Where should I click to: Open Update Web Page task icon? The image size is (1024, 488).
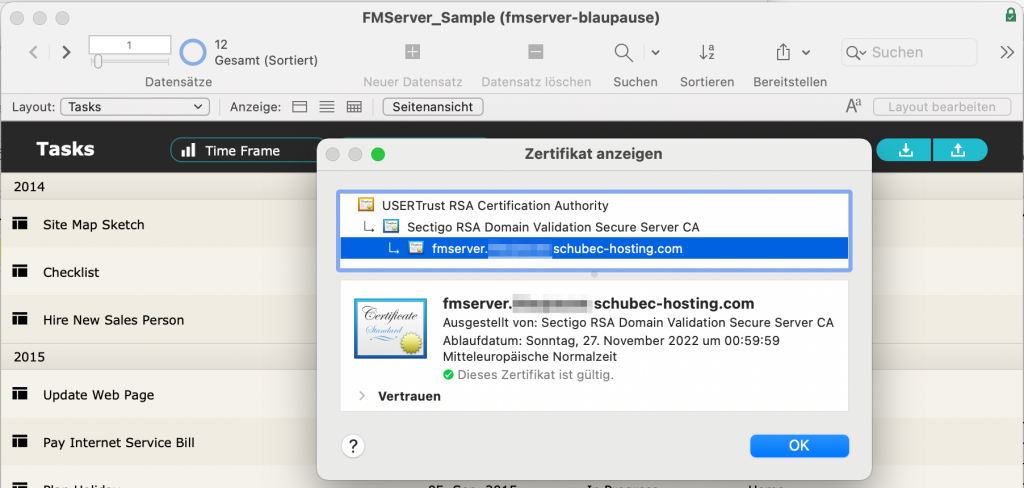(20, 395)
